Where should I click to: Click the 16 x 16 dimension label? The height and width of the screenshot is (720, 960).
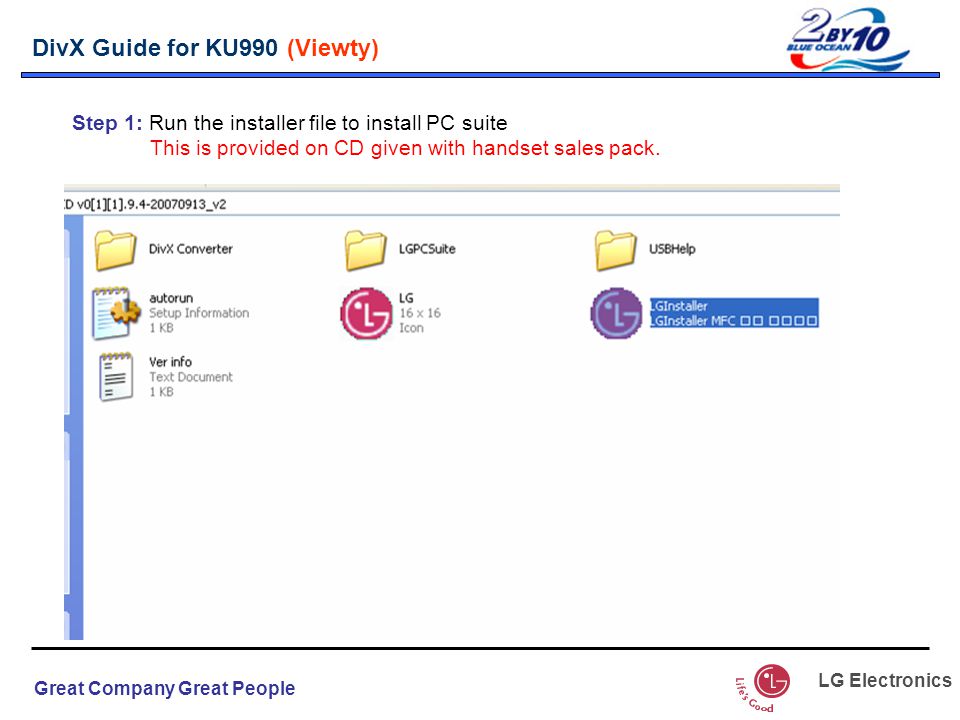[419, 313]
